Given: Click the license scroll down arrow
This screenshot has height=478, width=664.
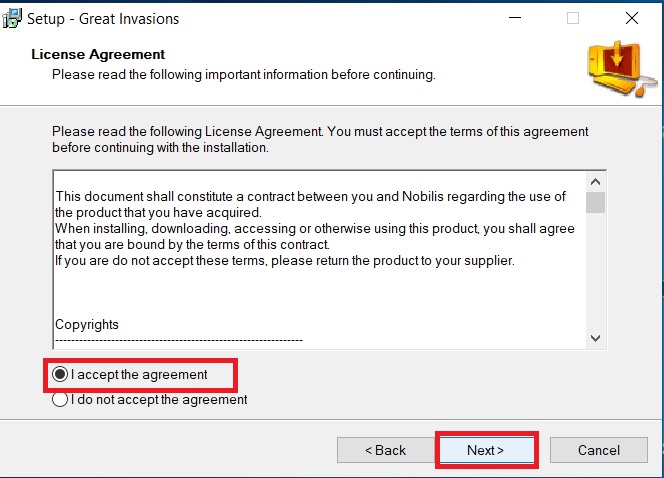Looking at the screenshot, I should click(595, 338).
